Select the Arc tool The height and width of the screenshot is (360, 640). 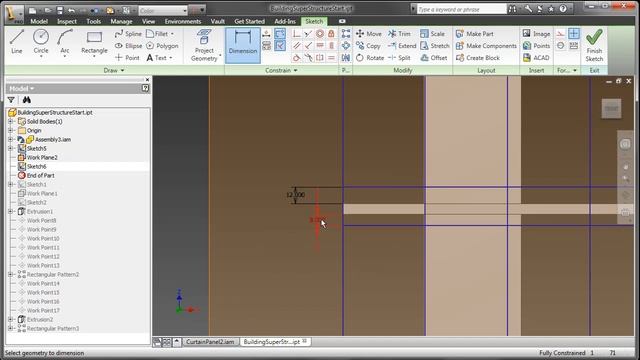point(64,42)
